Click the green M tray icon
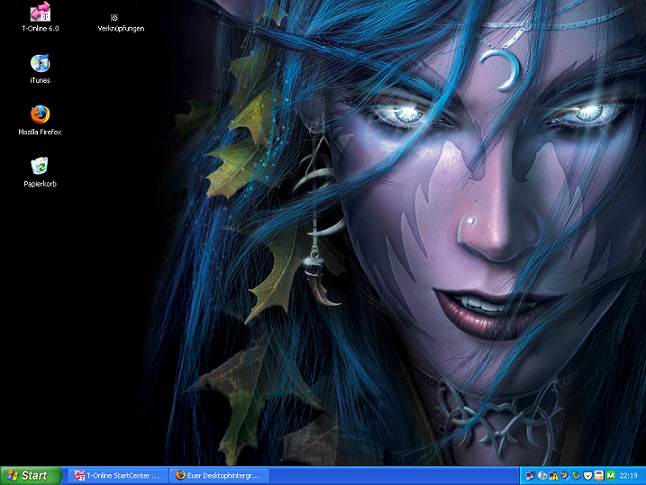This screenshot has height=485, width=646. click(610, 476)
